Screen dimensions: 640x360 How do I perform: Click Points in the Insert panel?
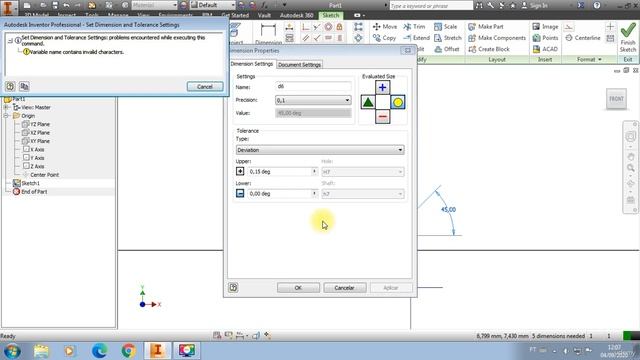(545, 38)
